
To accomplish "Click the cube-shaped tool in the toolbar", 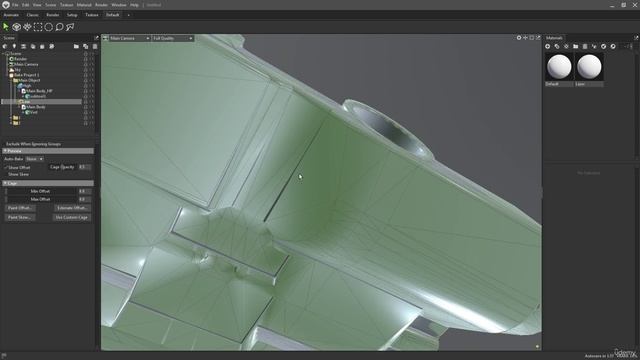I will pyautogui.click(x=16, y=27).
